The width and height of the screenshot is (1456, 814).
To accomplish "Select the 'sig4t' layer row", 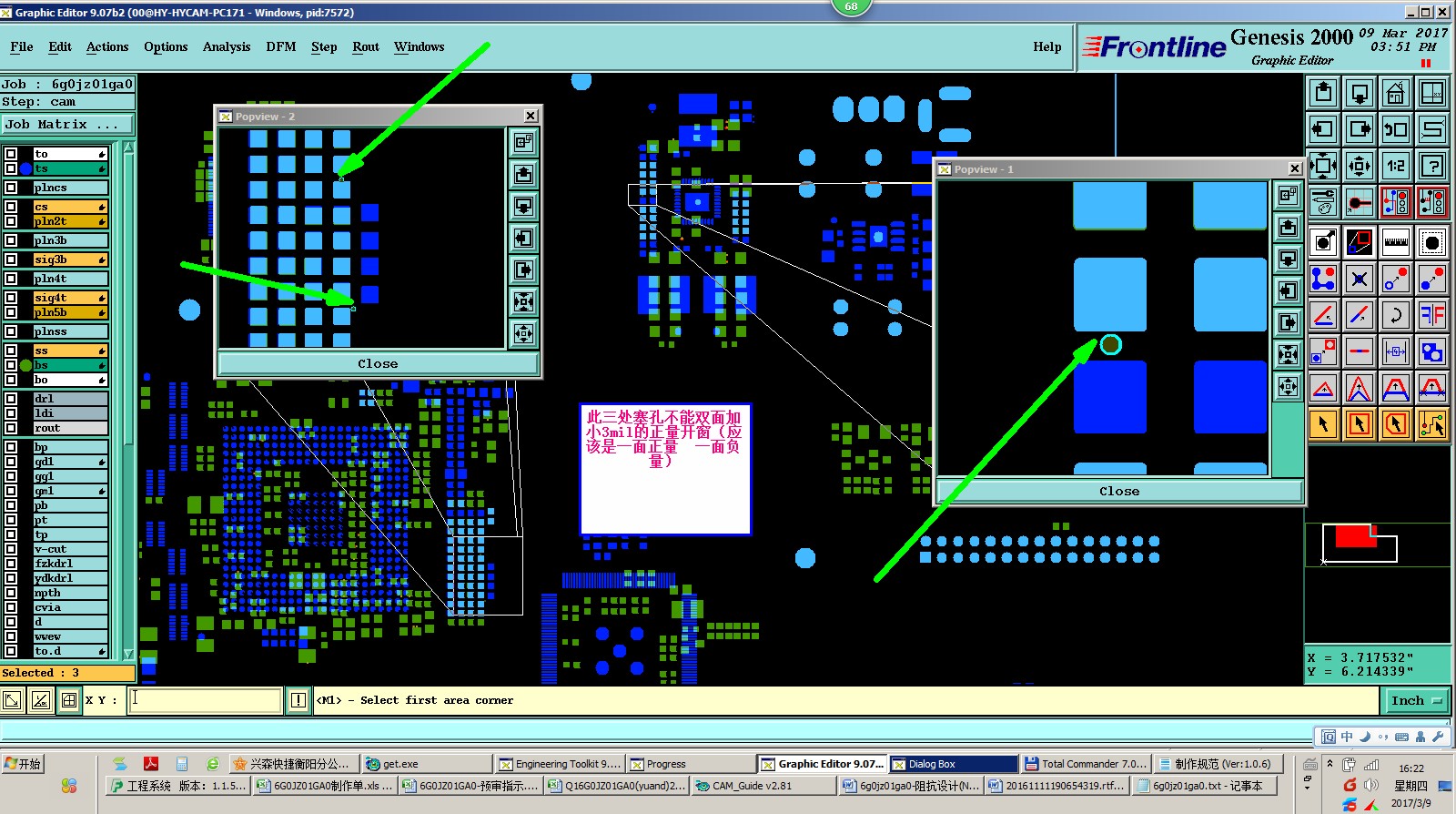I will point(70,298).
